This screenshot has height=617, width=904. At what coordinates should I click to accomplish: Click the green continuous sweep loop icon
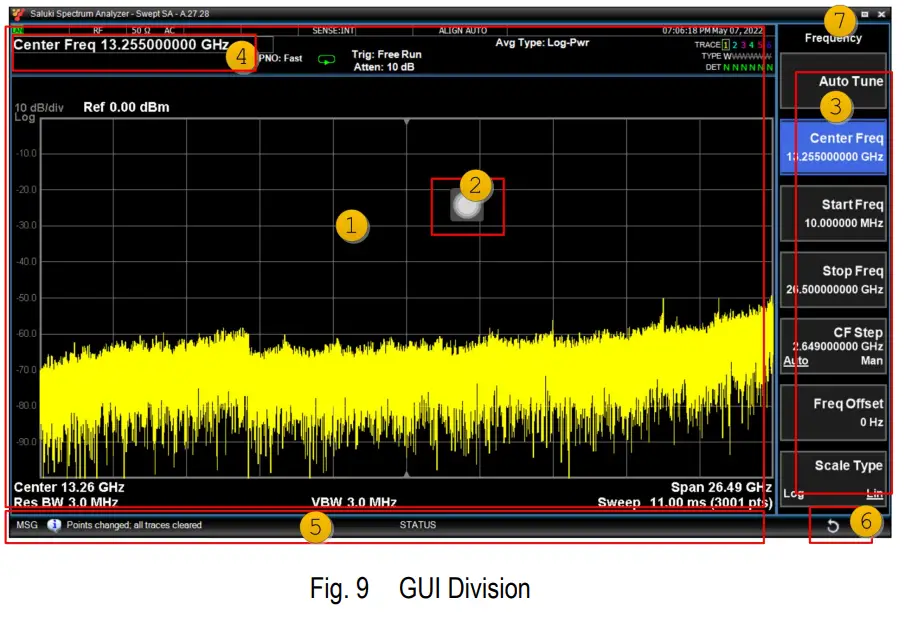[x=326, y=59]
